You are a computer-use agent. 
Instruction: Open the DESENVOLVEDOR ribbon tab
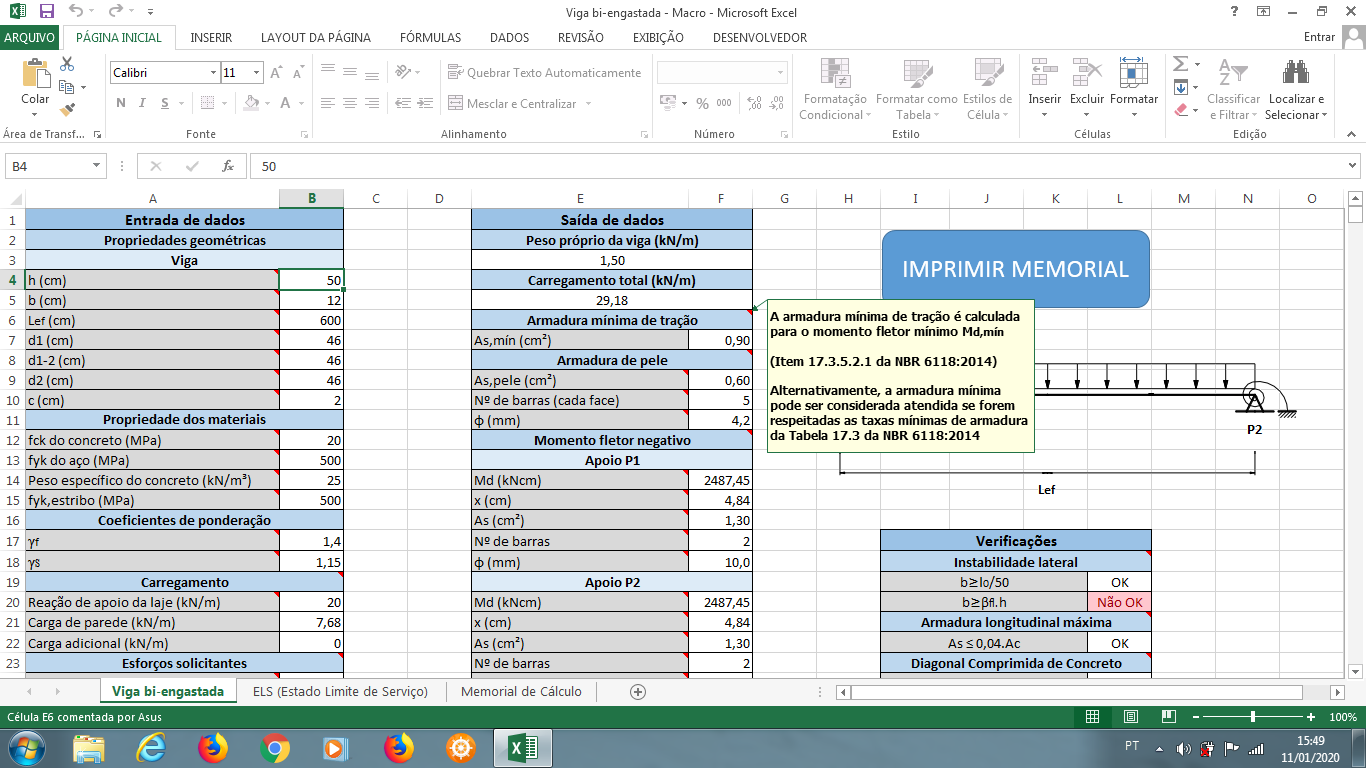pos(760,37)
